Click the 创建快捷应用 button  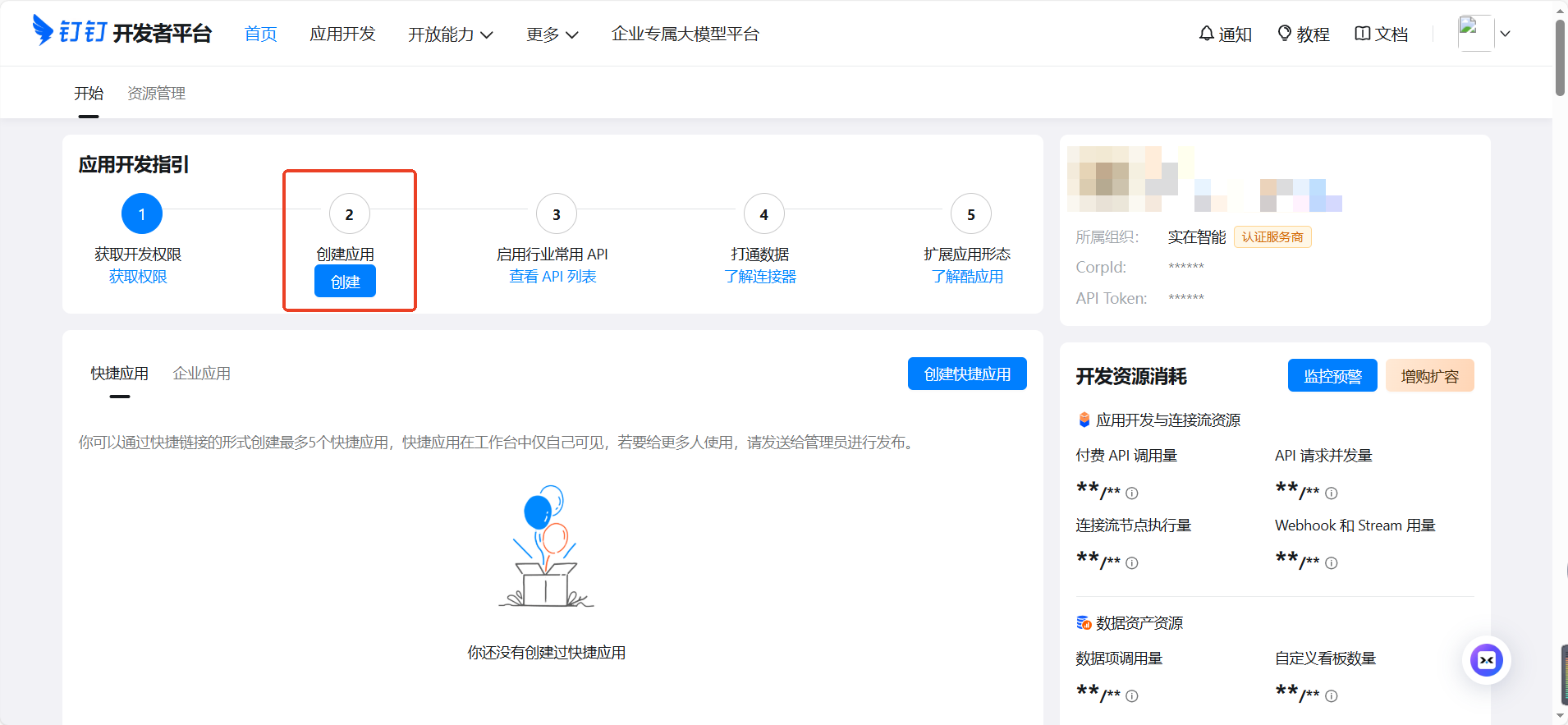(x=967, y=374)
